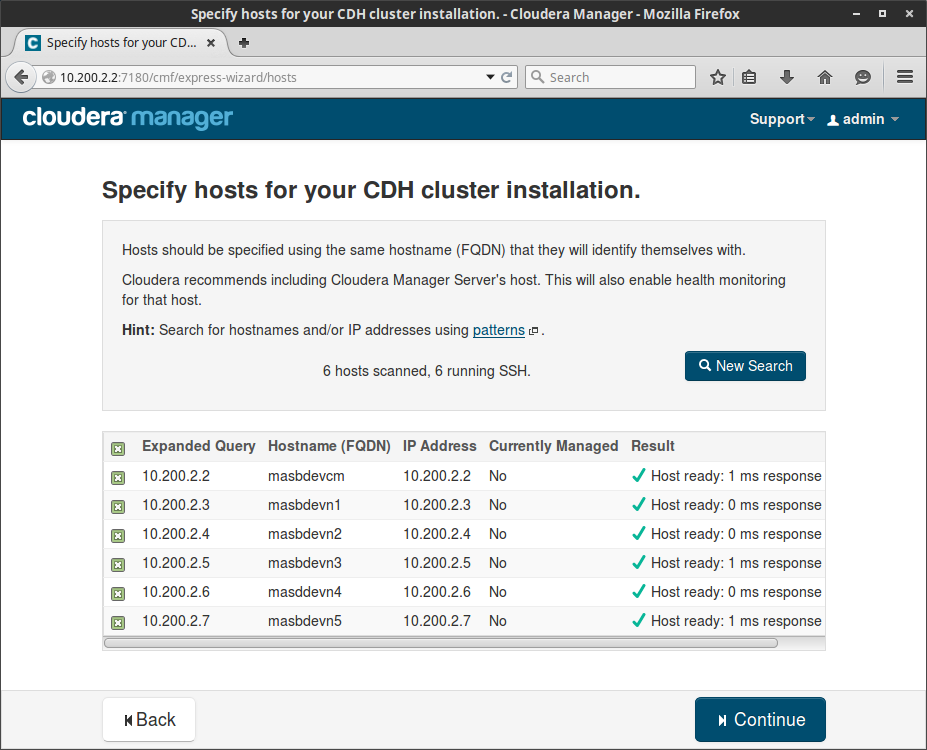Select the 'Specify hosts for your CD...' browser tab
The height and width of the screenshot is (750, 927).
[121, 43]
